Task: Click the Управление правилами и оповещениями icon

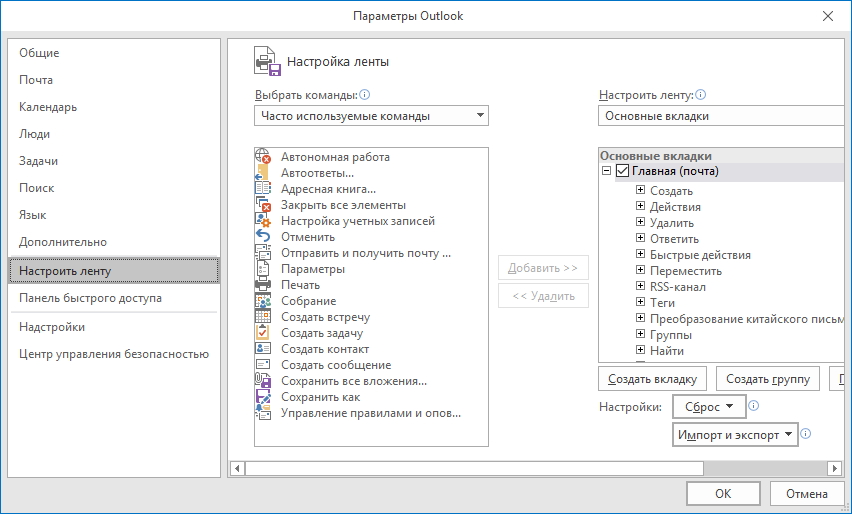Action: pos(263,412)
